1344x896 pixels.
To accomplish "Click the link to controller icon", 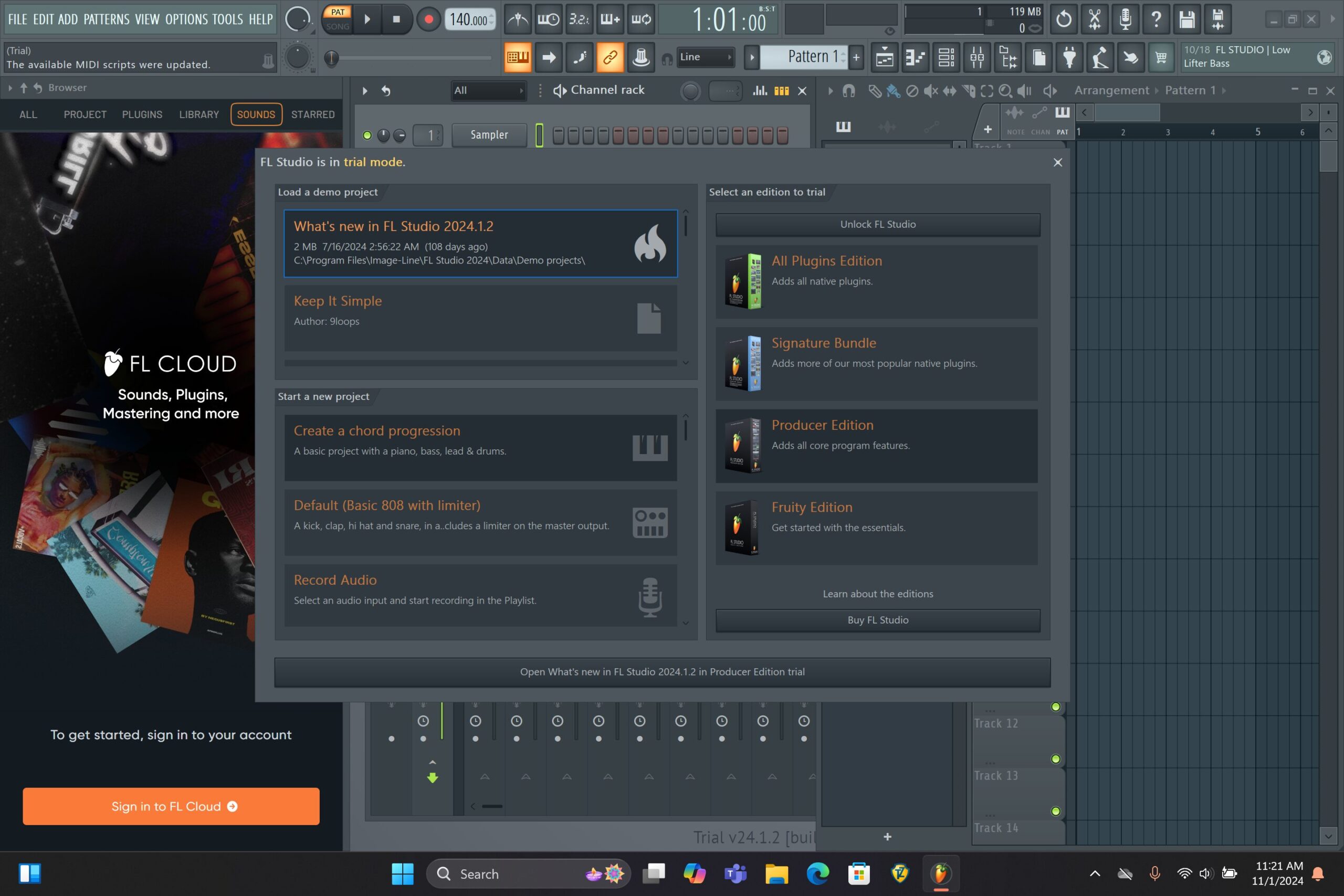I will 610,57.
